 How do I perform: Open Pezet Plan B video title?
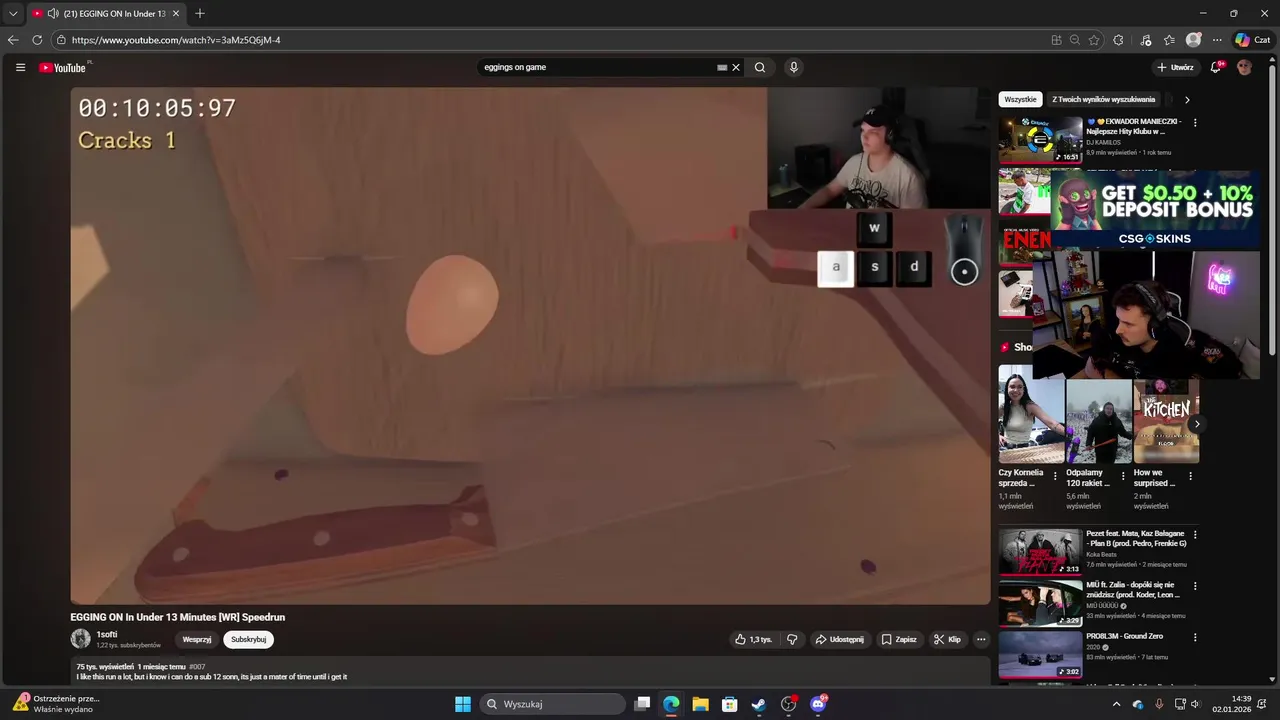pos(1136,538)
